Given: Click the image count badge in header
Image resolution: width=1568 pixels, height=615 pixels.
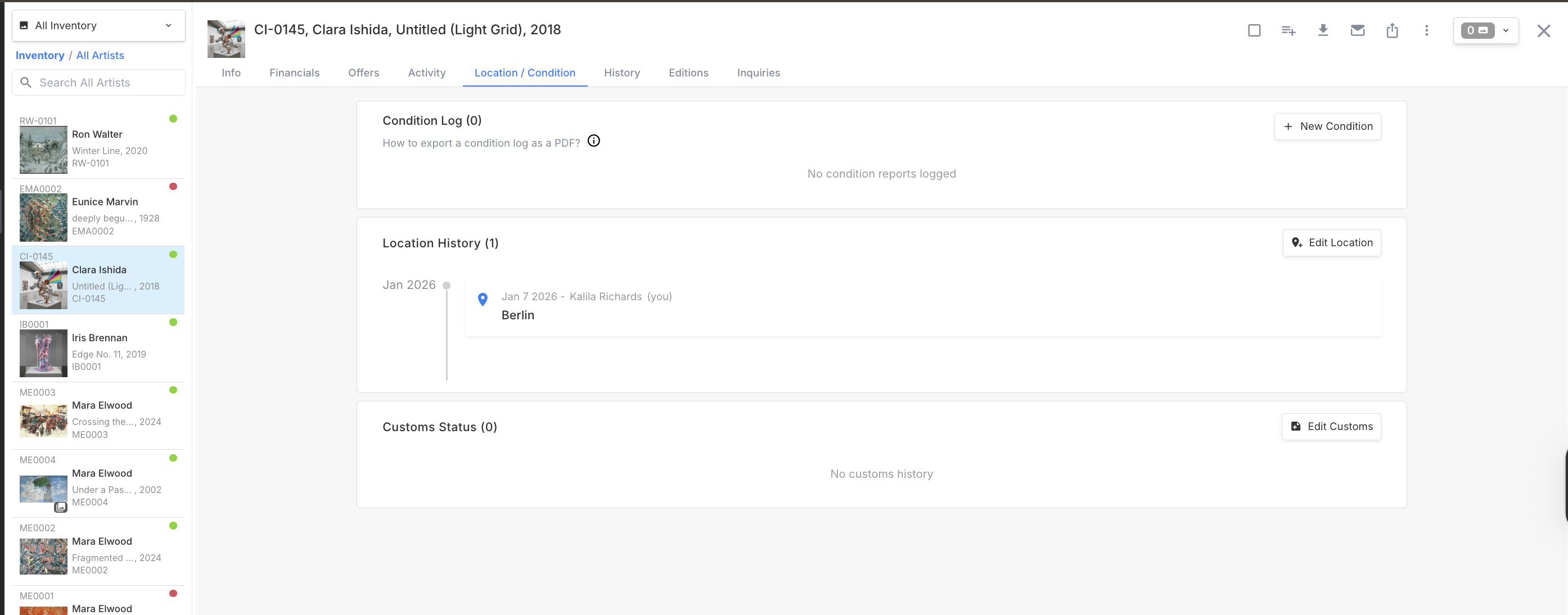Looking at the screenshot, I should pyautogui.click(x=1477, y=30).
